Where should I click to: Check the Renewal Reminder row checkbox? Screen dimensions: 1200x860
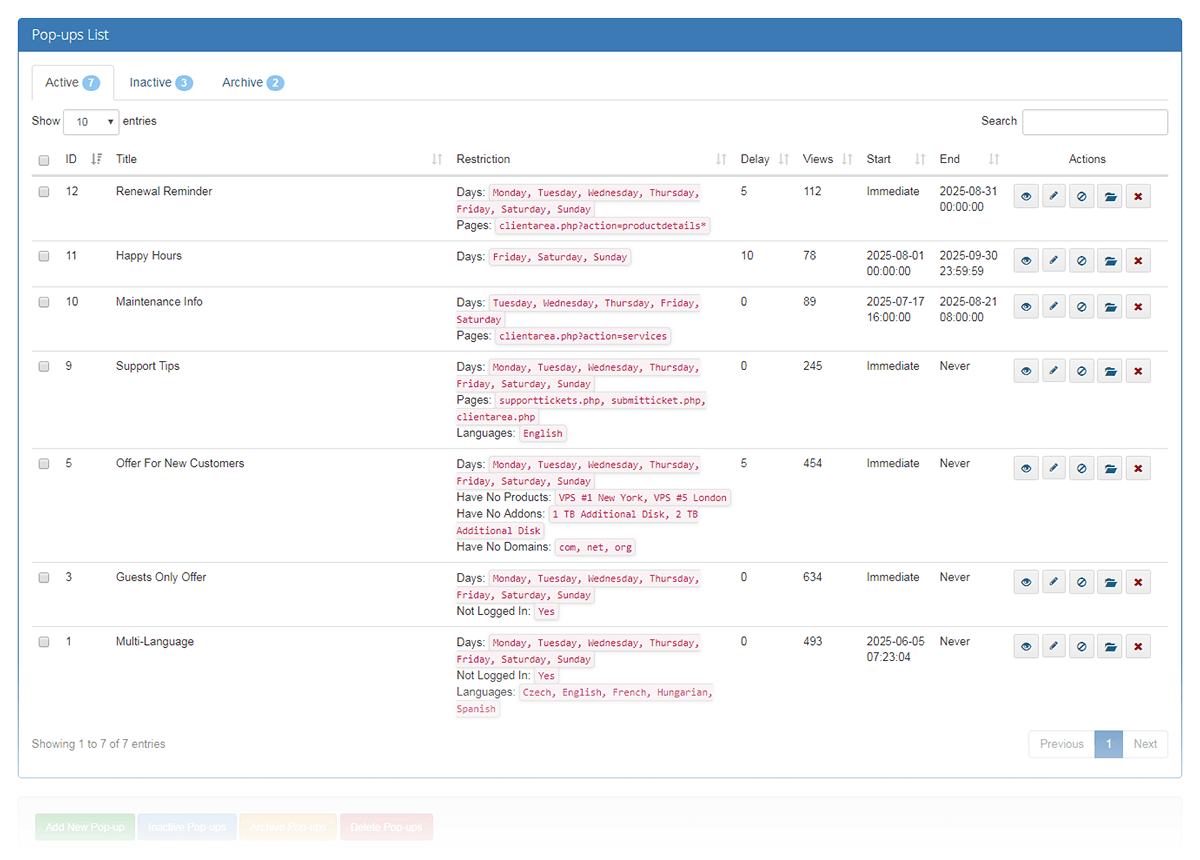point(44,192)
